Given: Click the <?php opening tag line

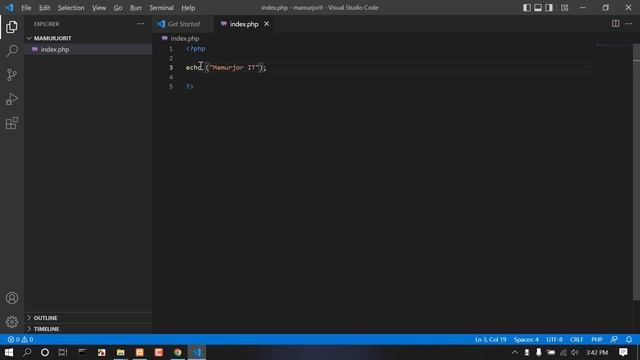Looking at the screenshot, I should tap(196, 49).
